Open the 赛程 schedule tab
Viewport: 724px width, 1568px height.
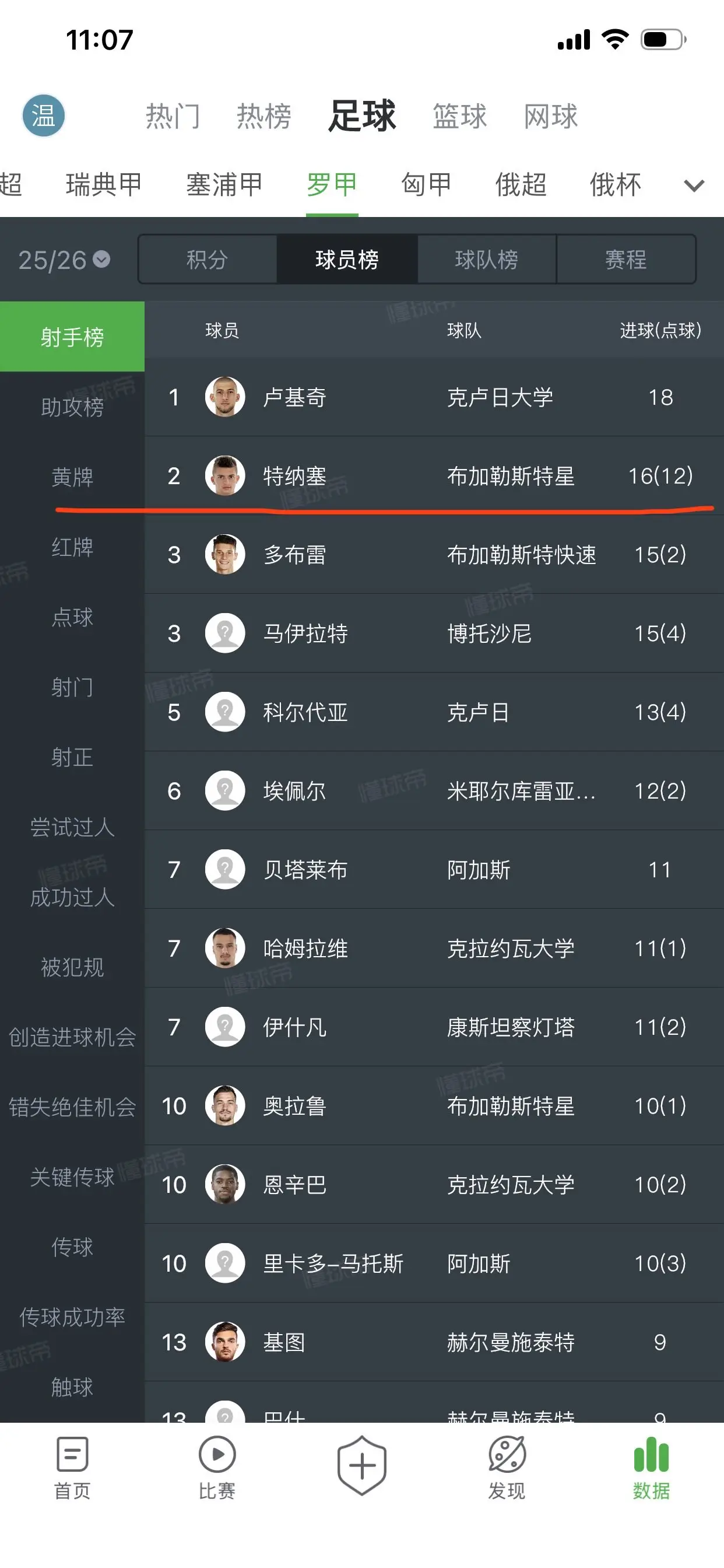pos(626,260)
